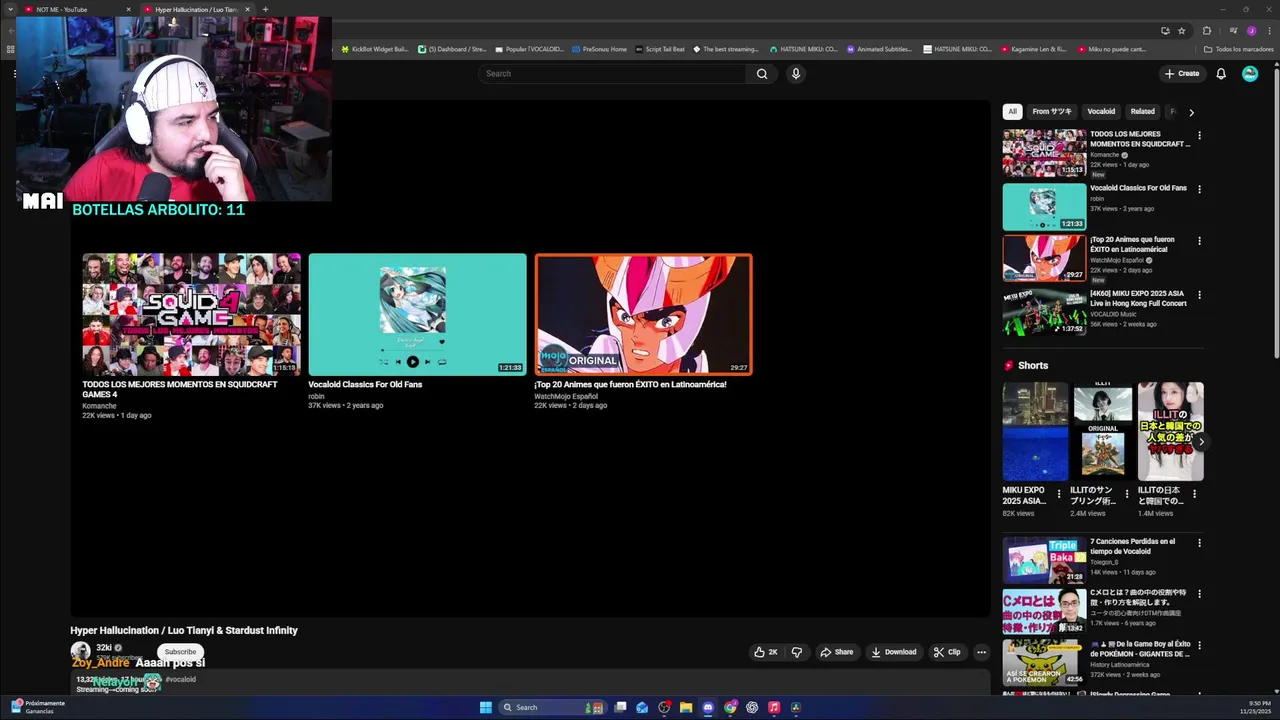1280x720 pixels.
Task: Open Task View on taskbar
Action: coord(620,707)
